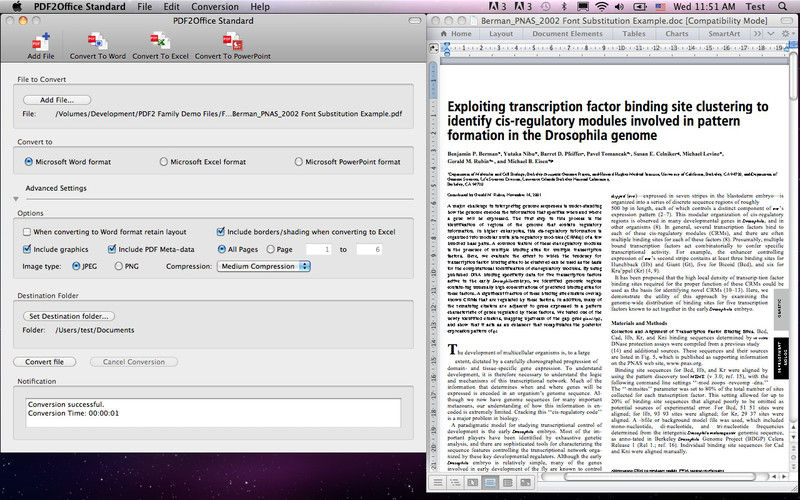This screenshot has height=500, width=800.
Task: Switch Word to Outline view
Action: point(455,482)
